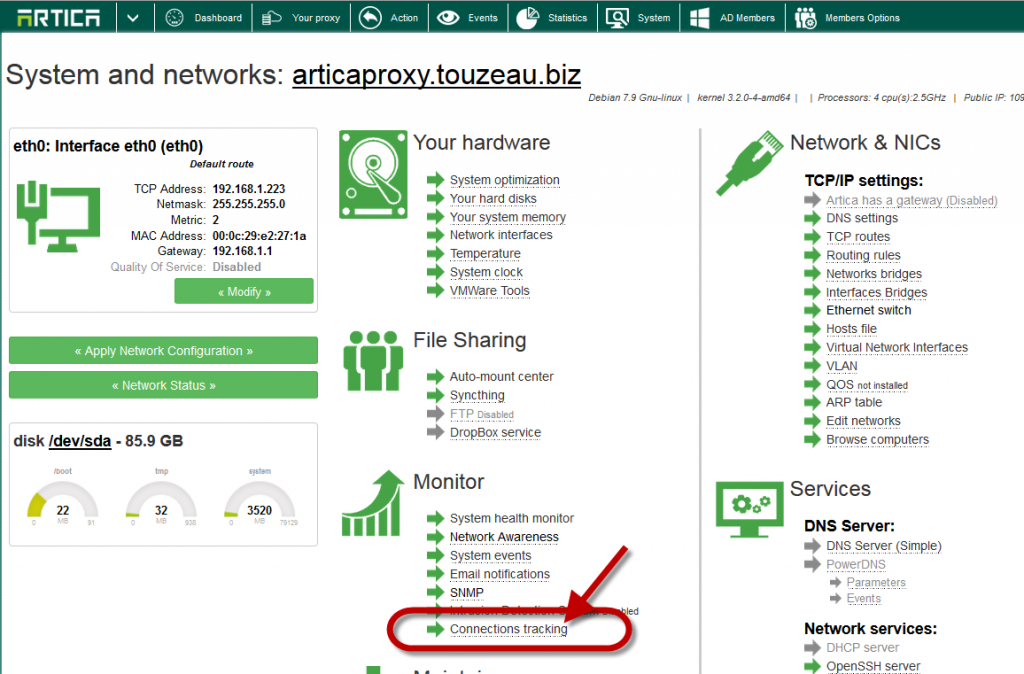Image resolution: width=1024 pixels, height=674 pixels.
Task: Open Email notifications link
Action: [x=500, y=574]
